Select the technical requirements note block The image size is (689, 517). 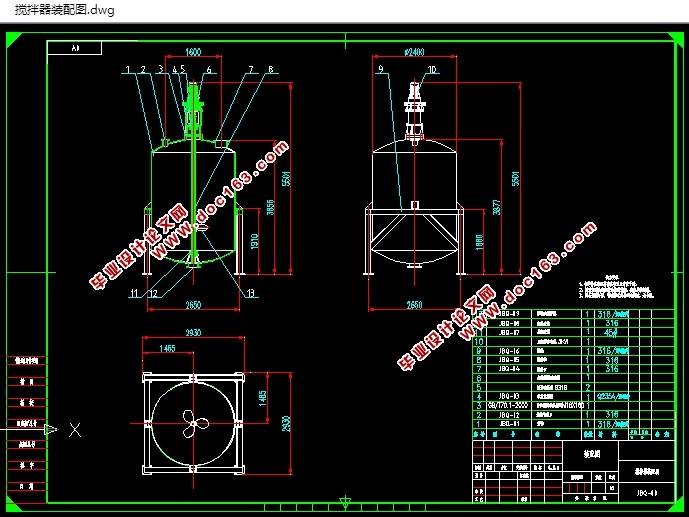tap(616, 288)
